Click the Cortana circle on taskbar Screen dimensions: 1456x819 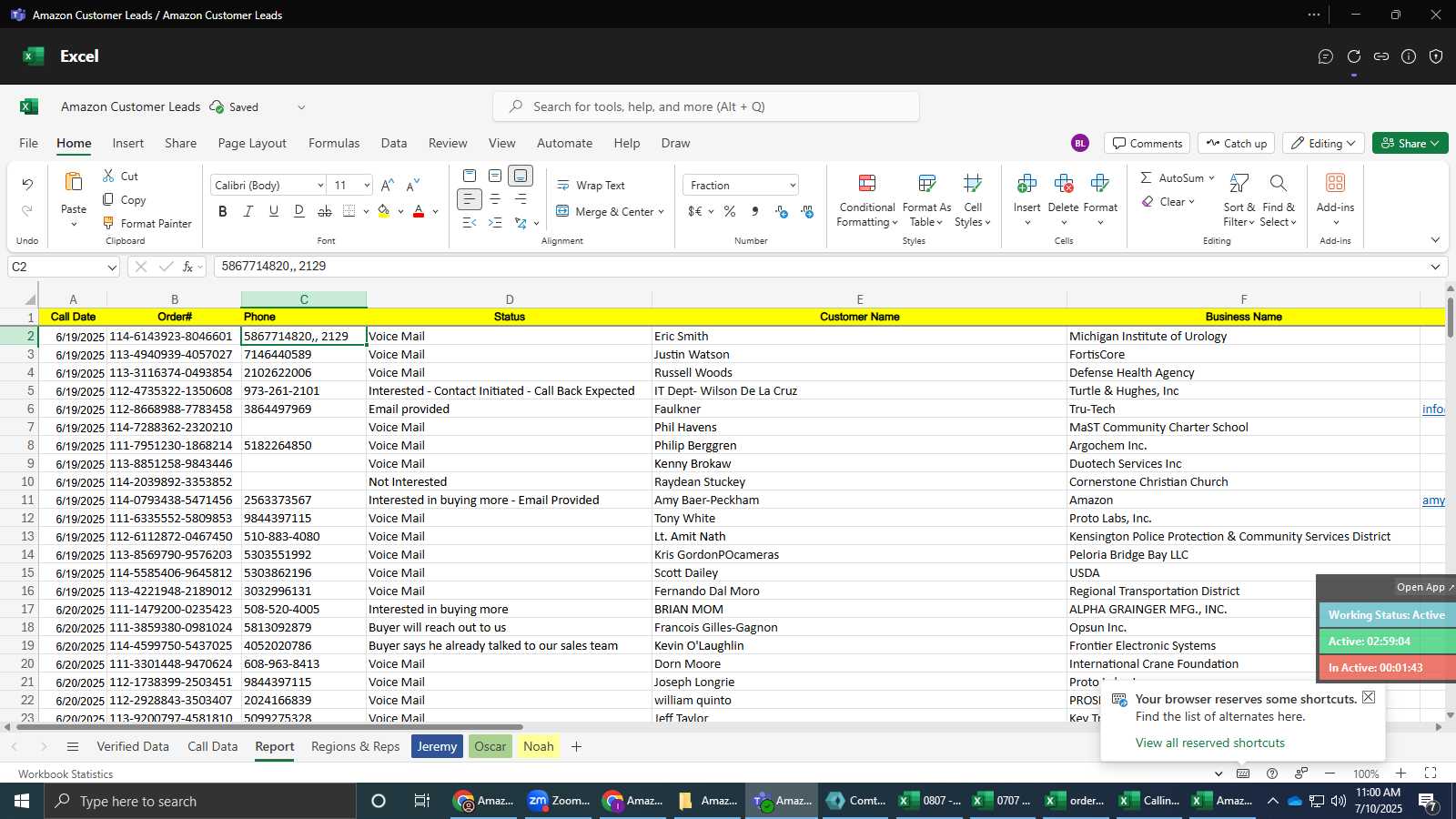click(x=379, y=801)
